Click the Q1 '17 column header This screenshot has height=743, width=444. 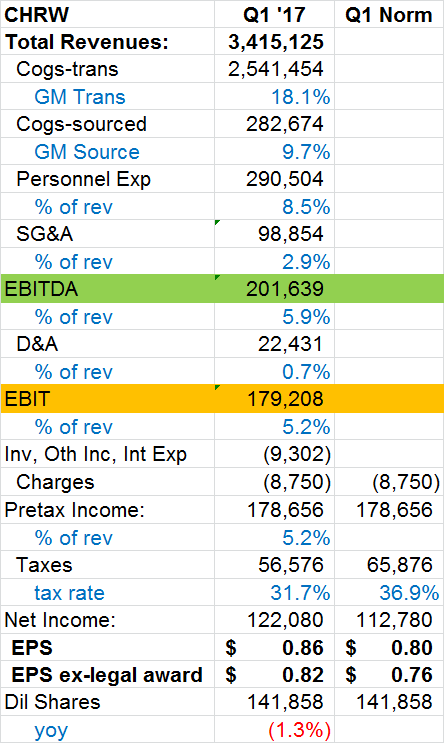pyautogui.click(x=274, y=15)
